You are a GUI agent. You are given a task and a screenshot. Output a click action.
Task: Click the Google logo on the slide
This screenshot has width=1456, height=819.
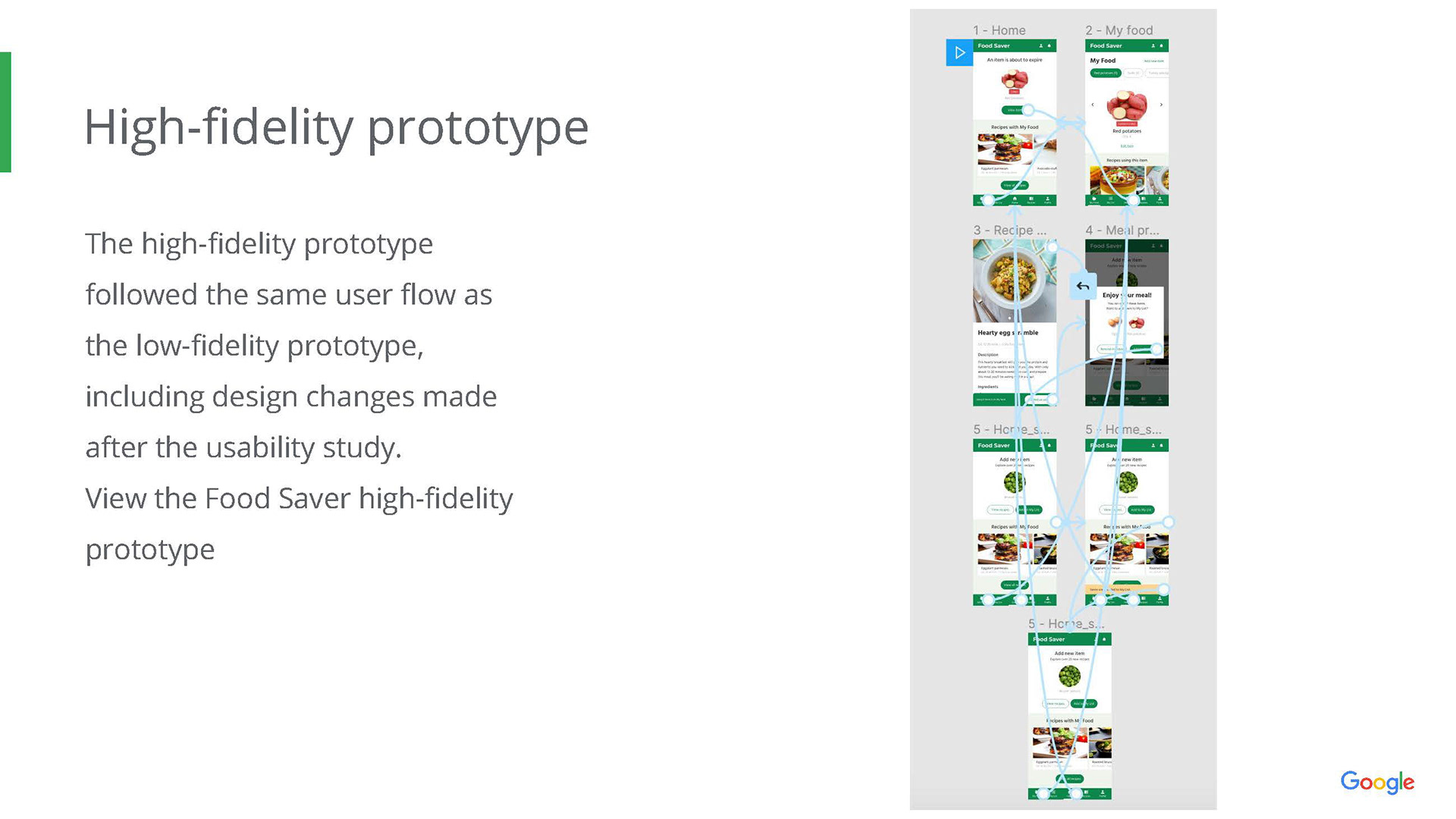tap(1377, 782)
